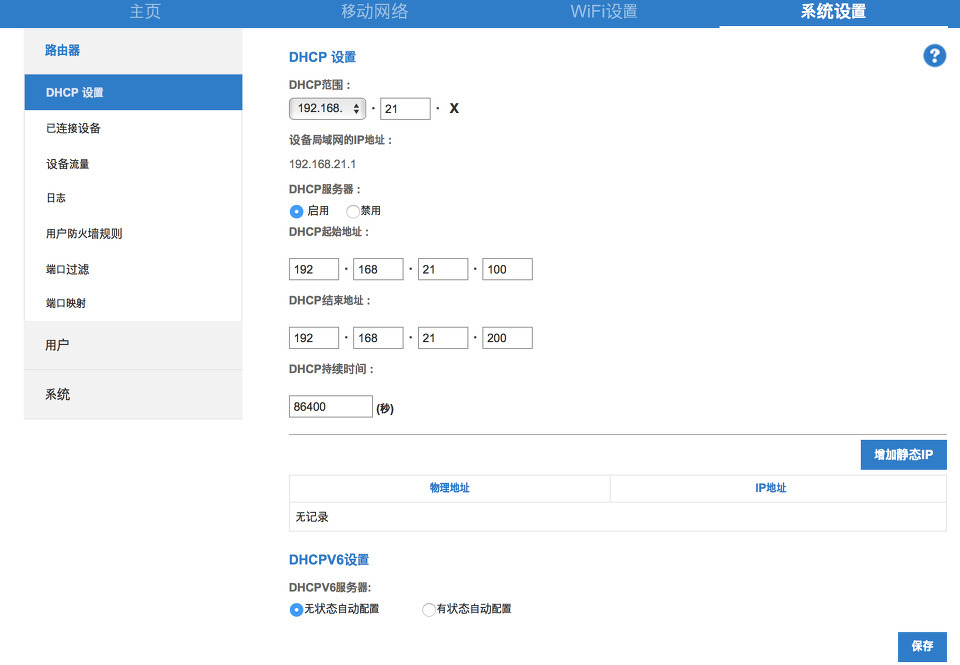Image resolution: width=960 pixels, height=665 pixels.
Task: Collapse the 路由器 sidebar section
Action: click(133, 50)
